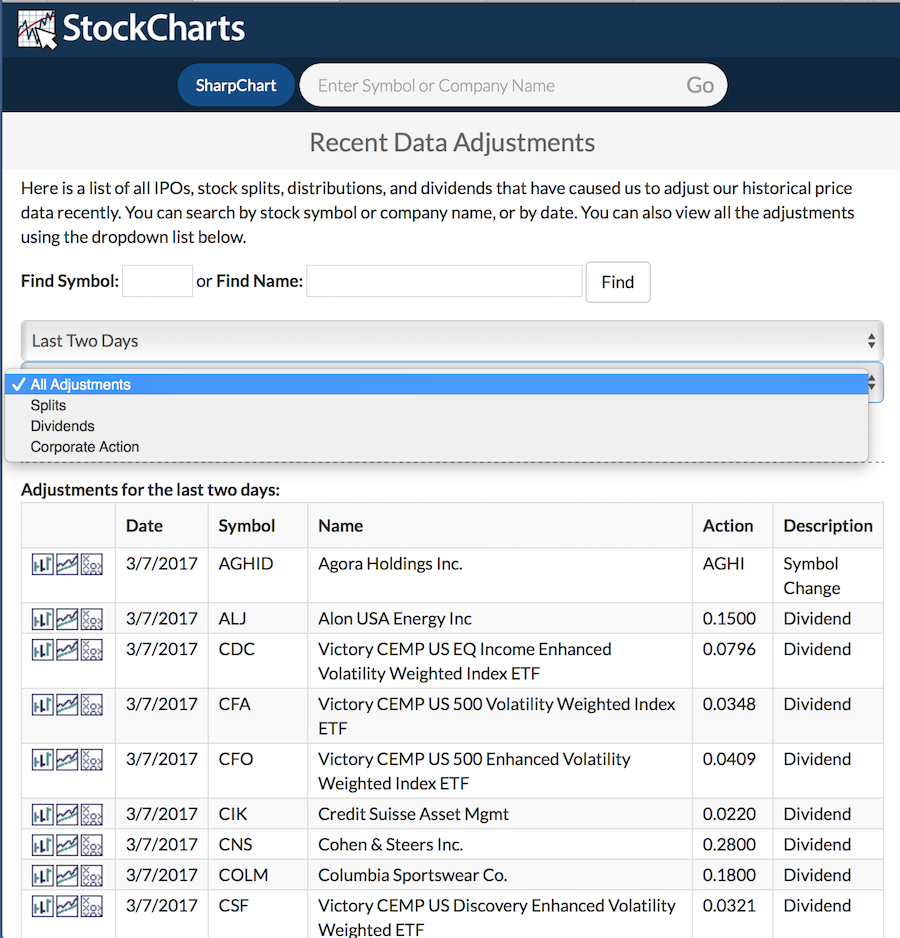Open the bar chart icon for CFA
Screen dimensions: 900x938
click(x=42, y=705)
